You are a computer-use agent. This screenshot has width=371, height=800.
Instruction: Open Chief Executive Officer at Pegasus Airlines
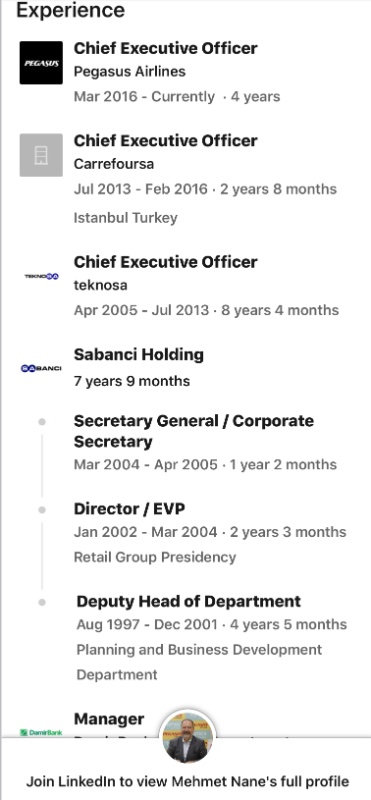[x=165, y=48]
